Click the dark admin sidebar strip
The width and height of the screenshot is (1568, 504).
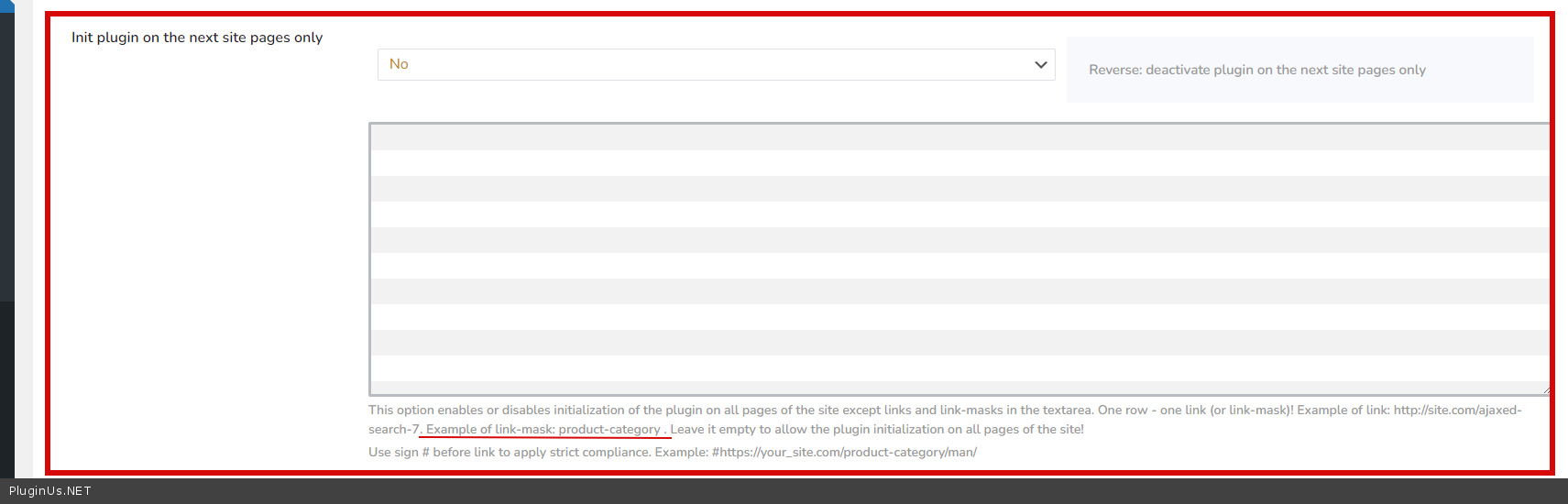[6, 183]
